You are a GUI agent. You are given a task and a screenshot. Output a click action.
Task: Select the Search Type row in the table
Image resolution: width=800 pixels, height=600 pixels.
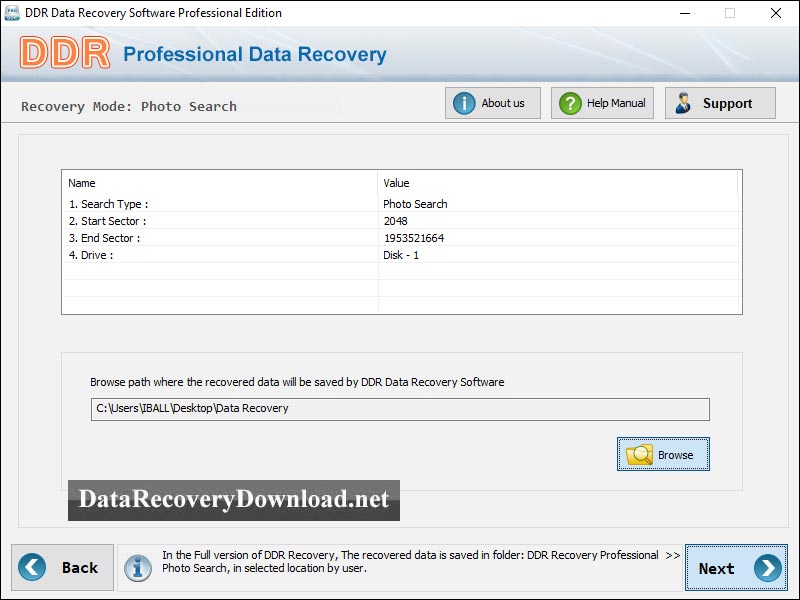[x=200, y=203]
